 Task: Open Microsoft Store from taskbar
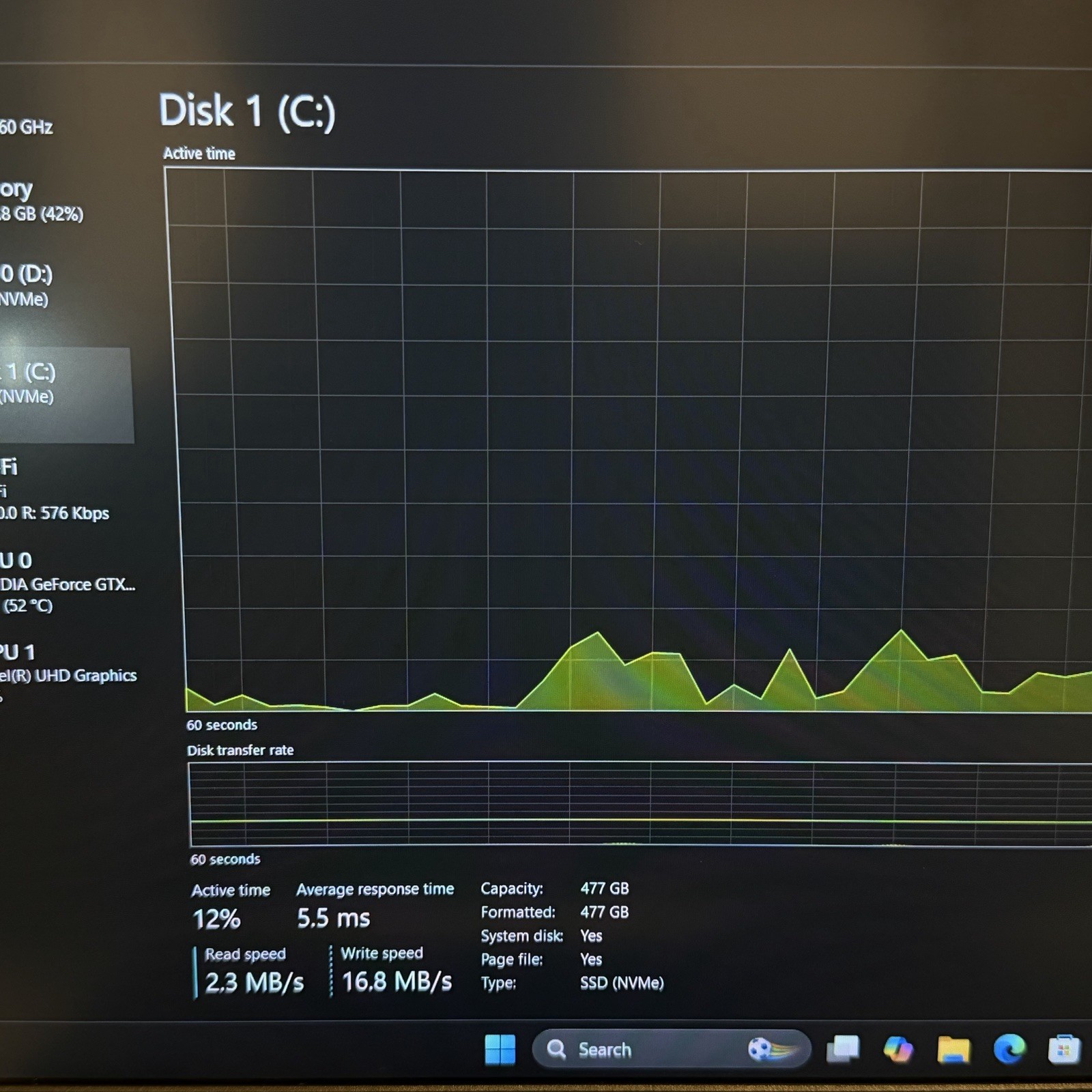point(1064,1050)
